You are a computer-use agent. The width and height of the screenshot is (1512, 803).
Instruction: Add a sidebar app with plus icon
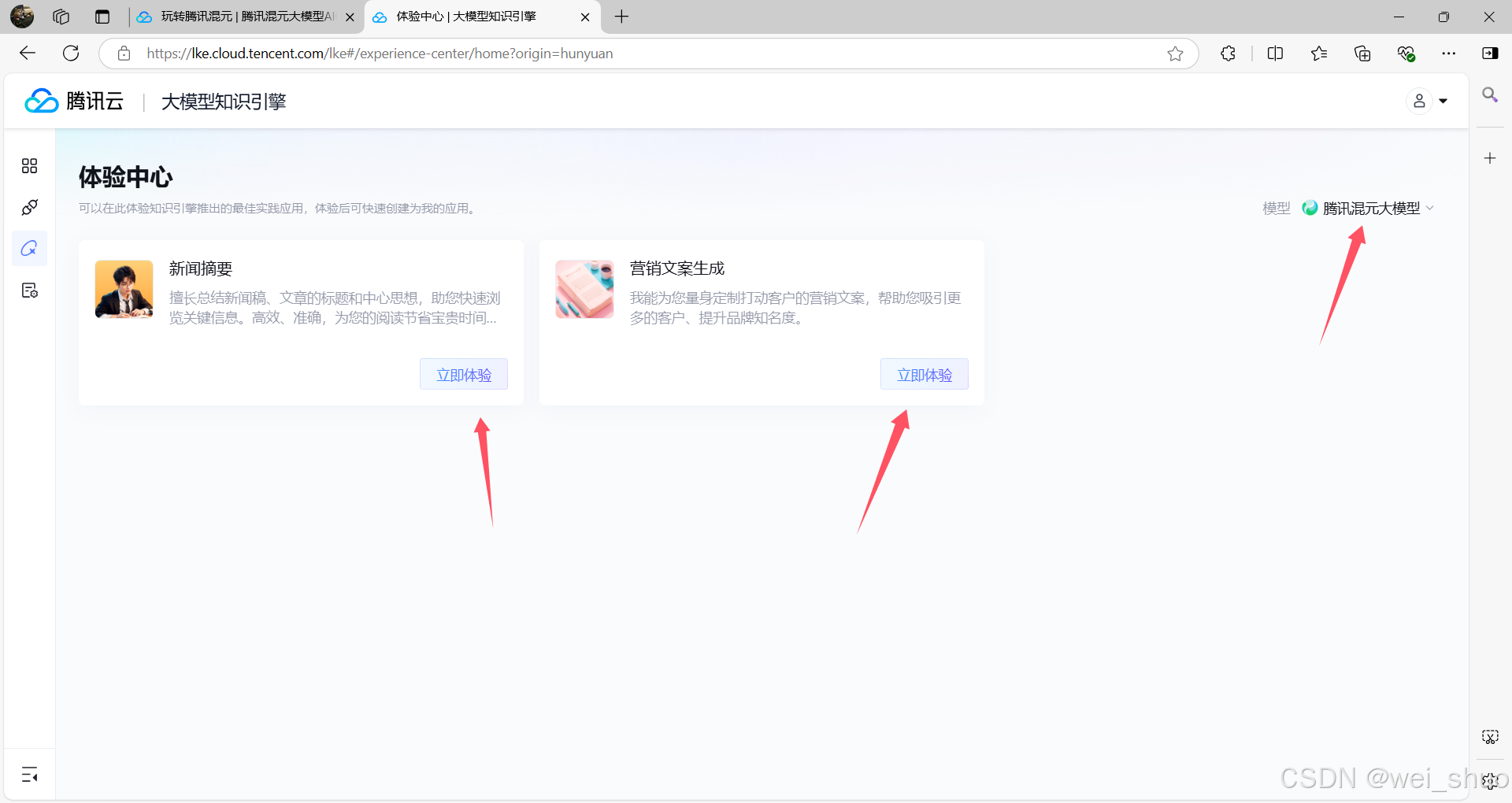tap(1490, 158)
